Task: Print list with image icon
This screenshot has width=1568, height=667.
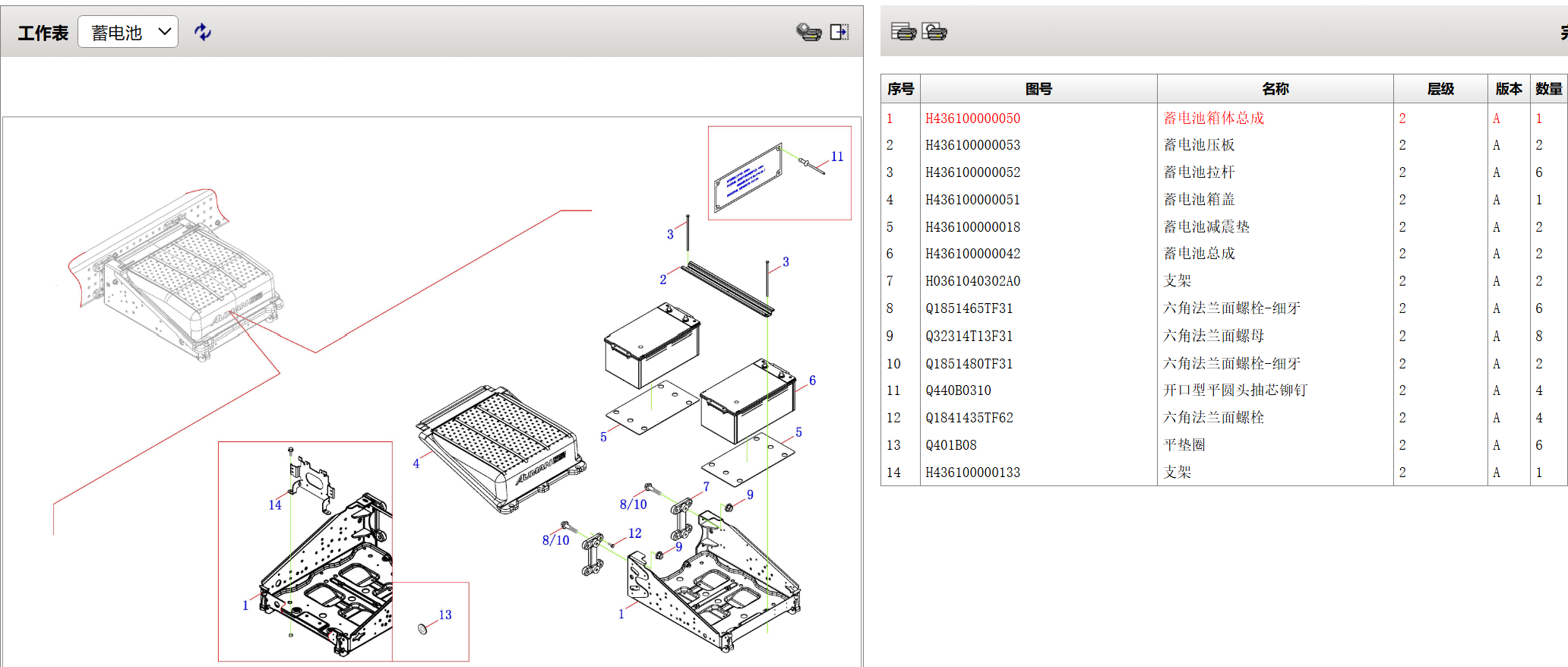Action: 934,31
